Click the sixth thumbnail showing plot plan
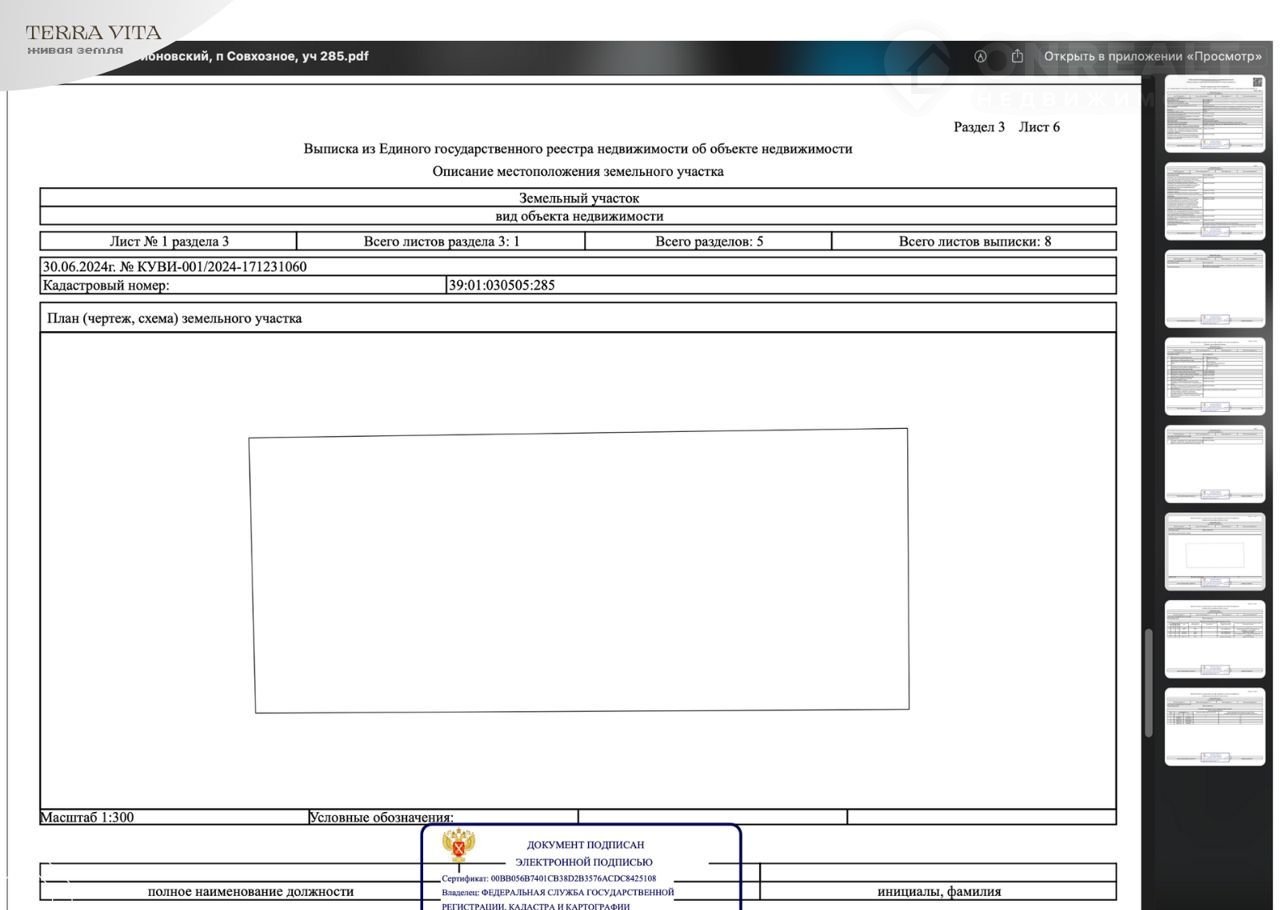Image resolution: width=1280 pixels, height=910 pixels. [1214, 552]
